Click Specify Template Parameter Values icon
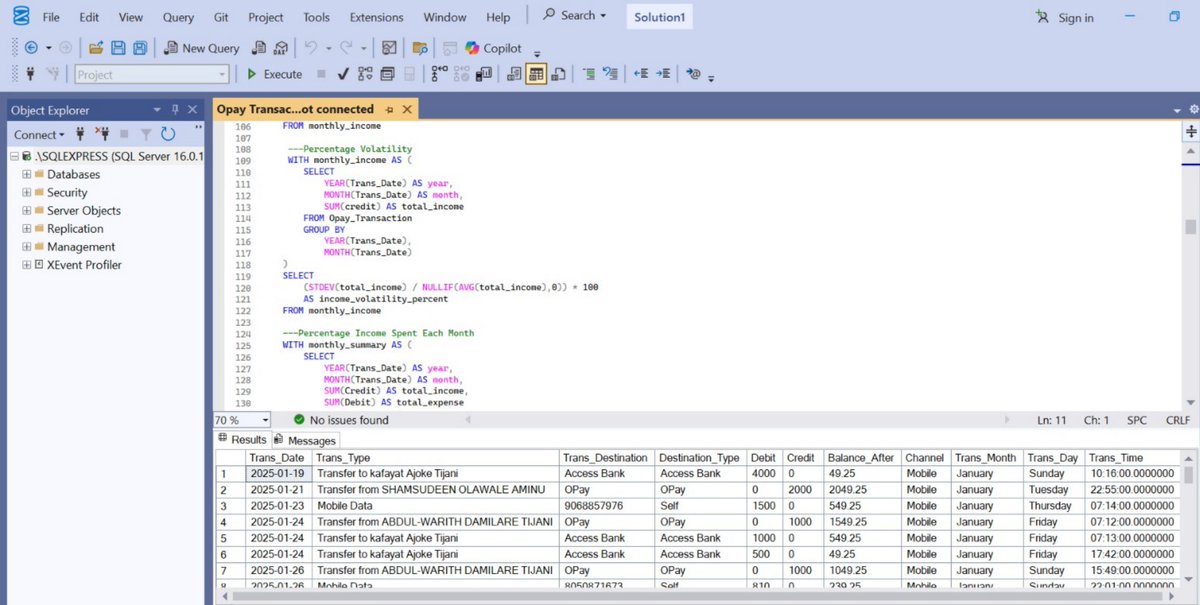1200x605 pixels. coord(694,74)
